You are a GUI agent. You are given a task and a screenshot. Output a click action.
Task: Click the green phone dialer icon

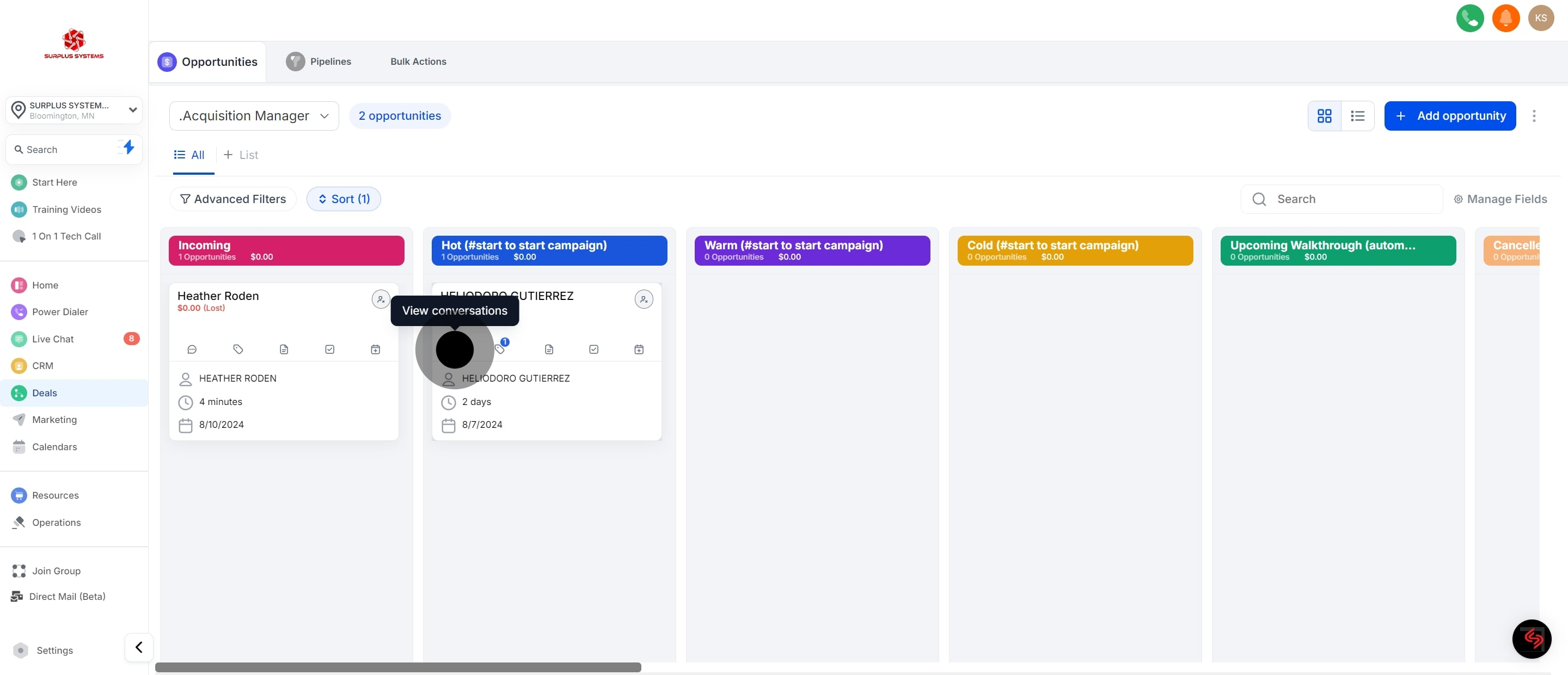coord(1469,19)
